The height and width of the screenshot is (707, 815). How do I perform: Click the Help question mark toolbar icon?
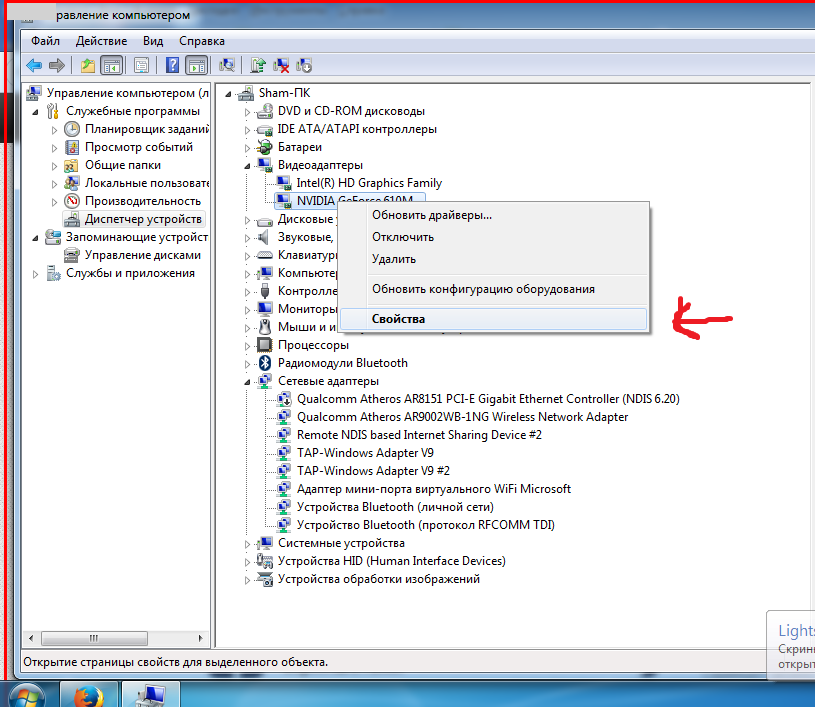(x=173, y=65)
